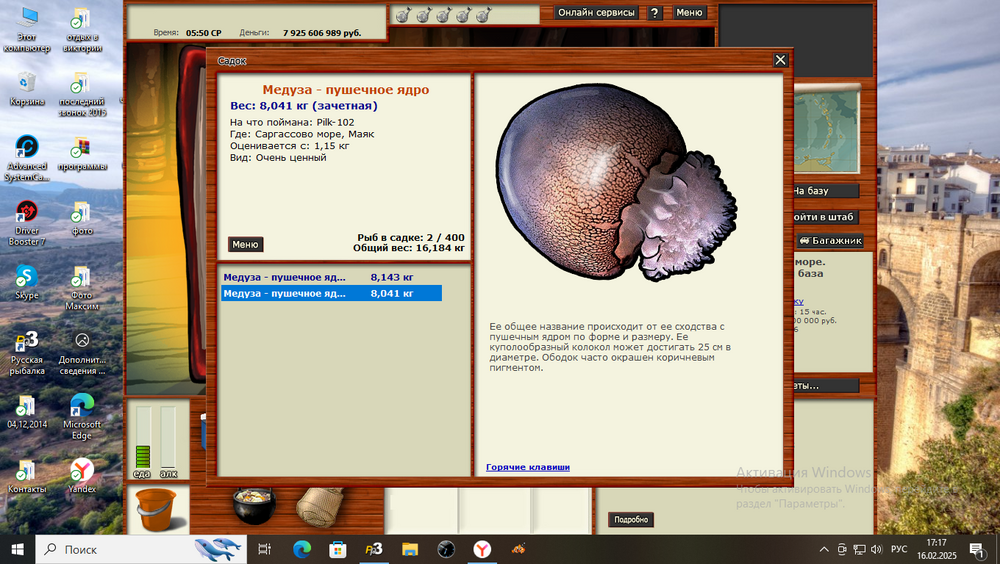Open the groundbait cooking pot
1000x564 pixels.
(253, 505)
